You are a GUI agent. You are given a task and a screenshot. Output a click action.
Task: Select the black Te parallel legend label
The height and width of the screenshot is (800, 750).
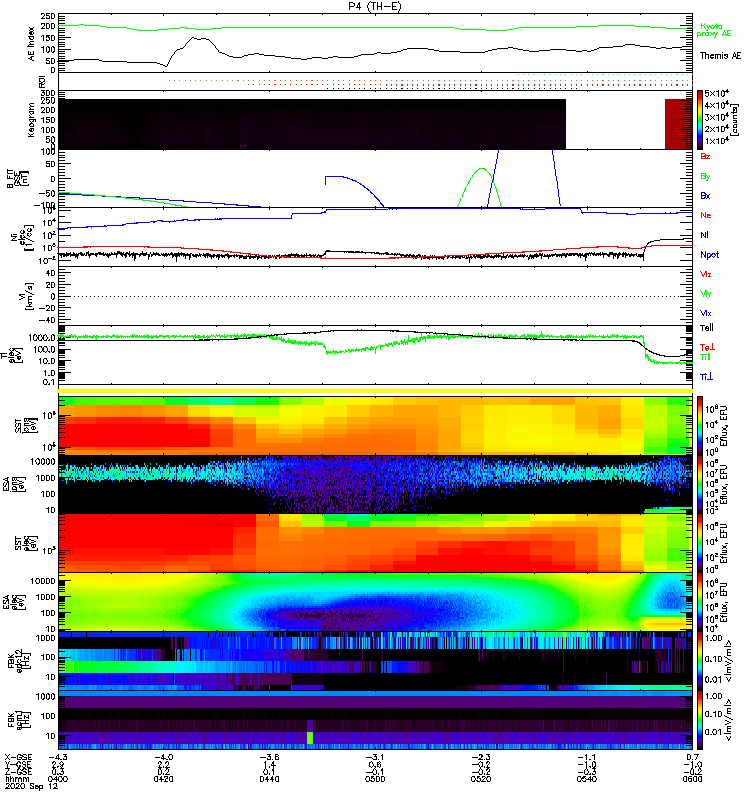tap(707, 328)
